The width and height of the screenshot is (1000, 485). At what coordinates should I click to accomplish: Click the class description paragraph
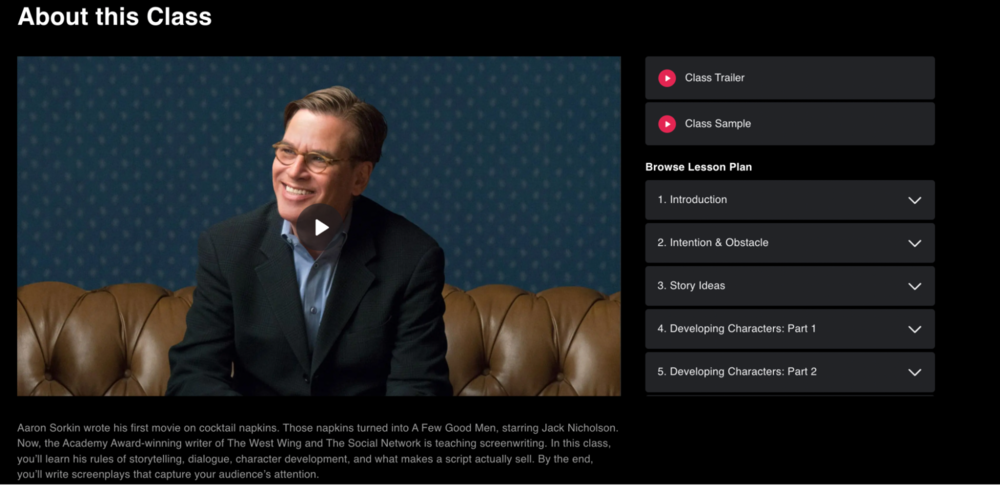(x=318, y=451)
